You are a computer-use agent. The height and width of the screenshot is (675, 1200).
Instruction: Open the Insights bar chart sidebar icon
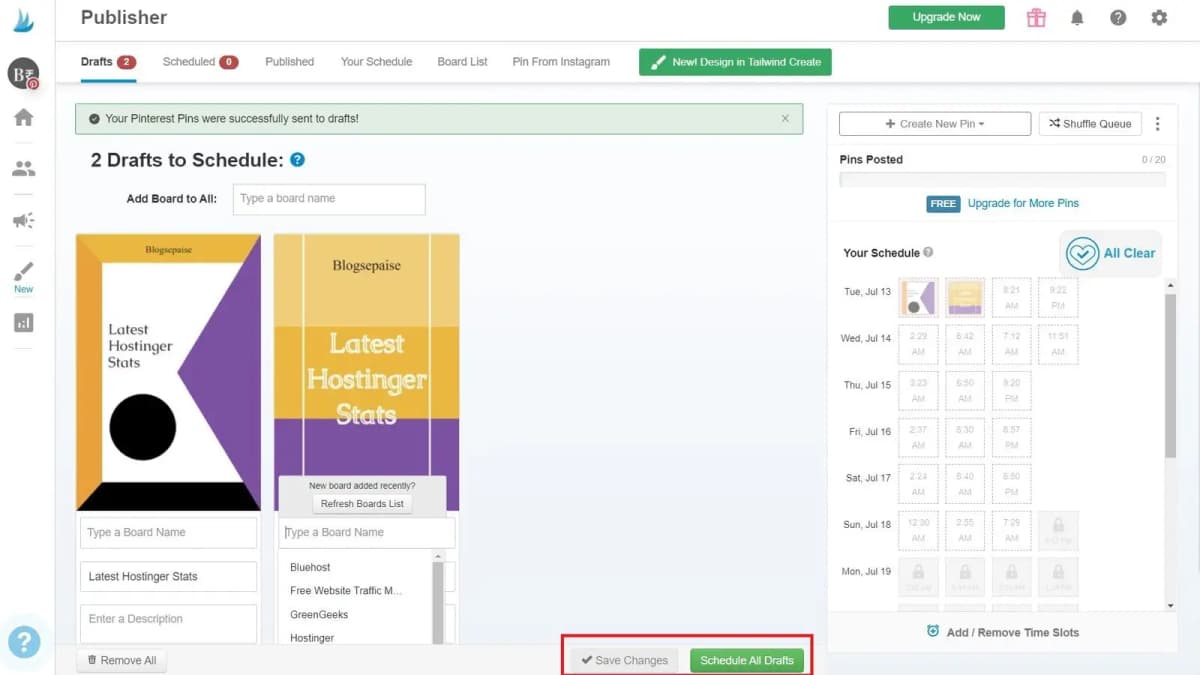pyautogui.click(x=23, y=323)
